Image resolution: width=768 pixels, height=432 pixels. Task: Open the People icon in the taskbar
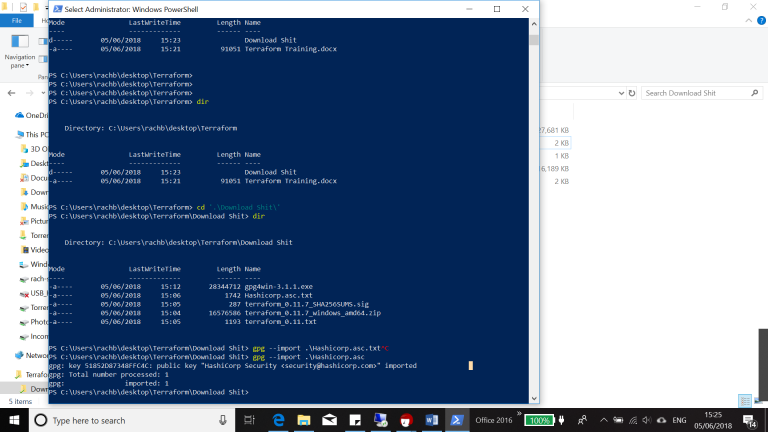582,420
